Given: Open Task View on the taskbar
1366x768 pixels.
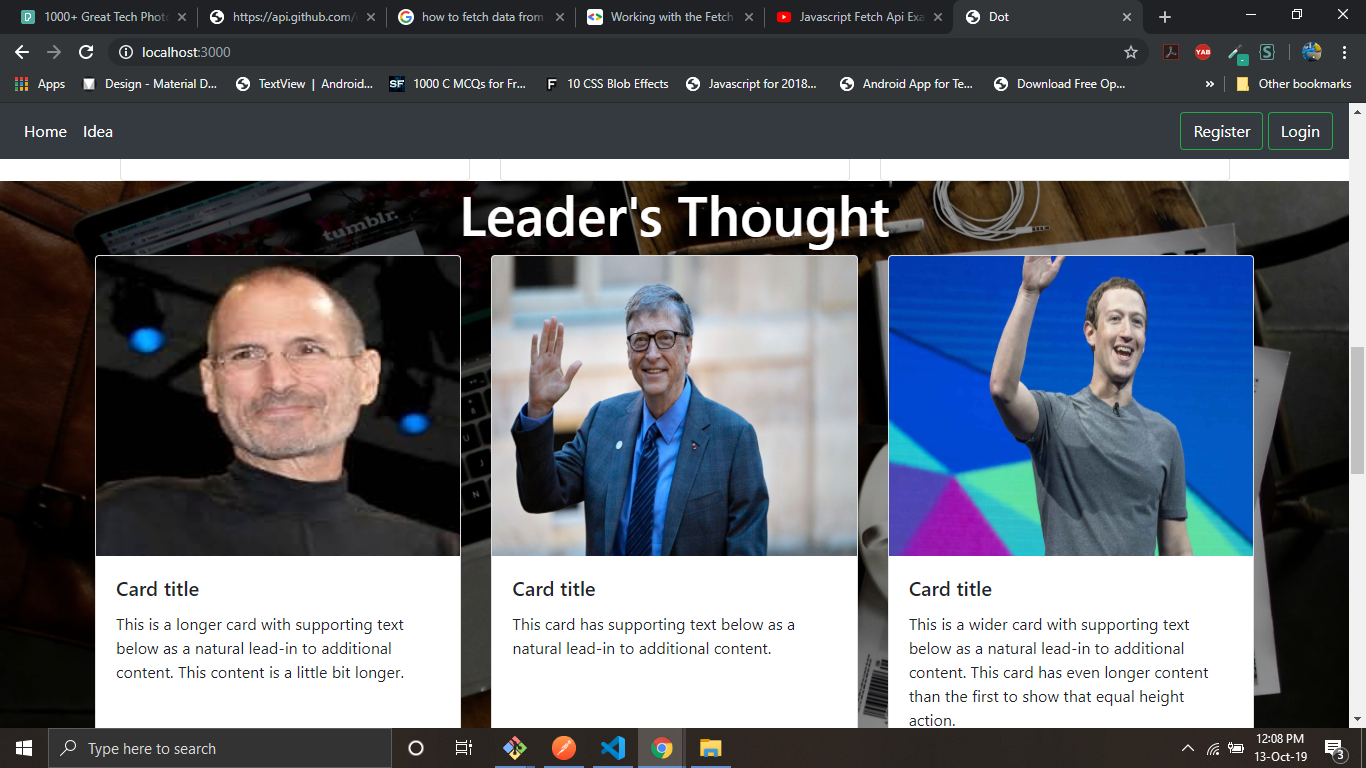Looking at the screenshot, I should click(464, 748).
